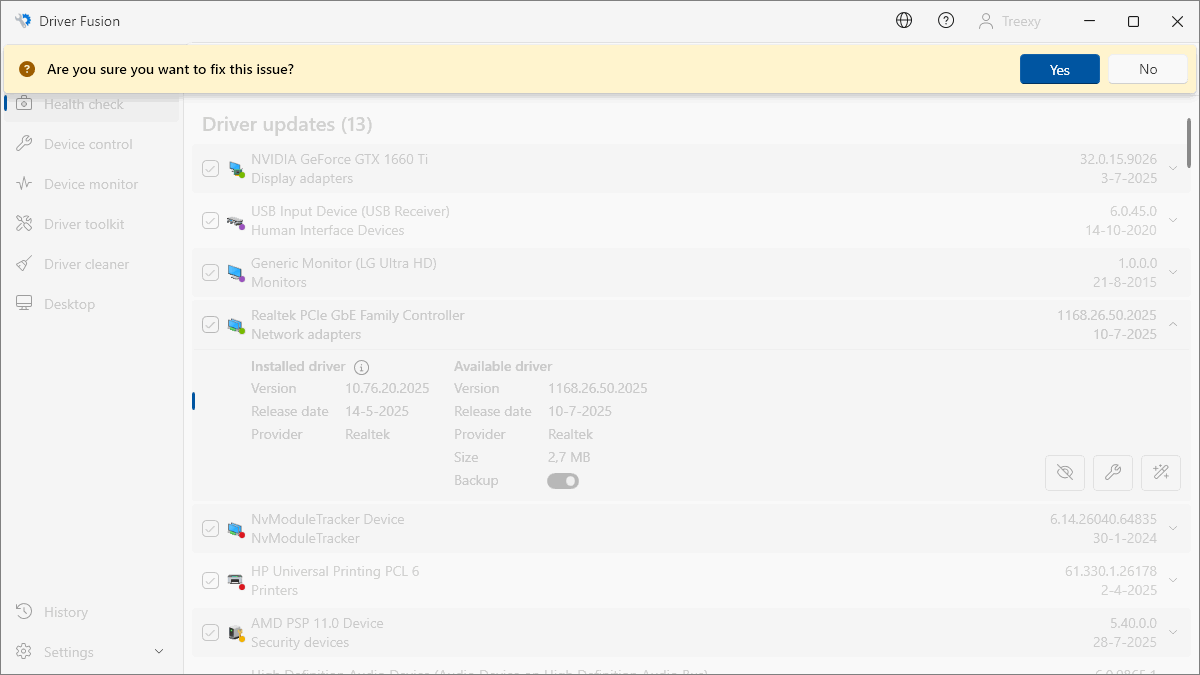This screenshot has height=675, width=1200.
Task: Click the hide driver eye icon
Action: 1065,473
